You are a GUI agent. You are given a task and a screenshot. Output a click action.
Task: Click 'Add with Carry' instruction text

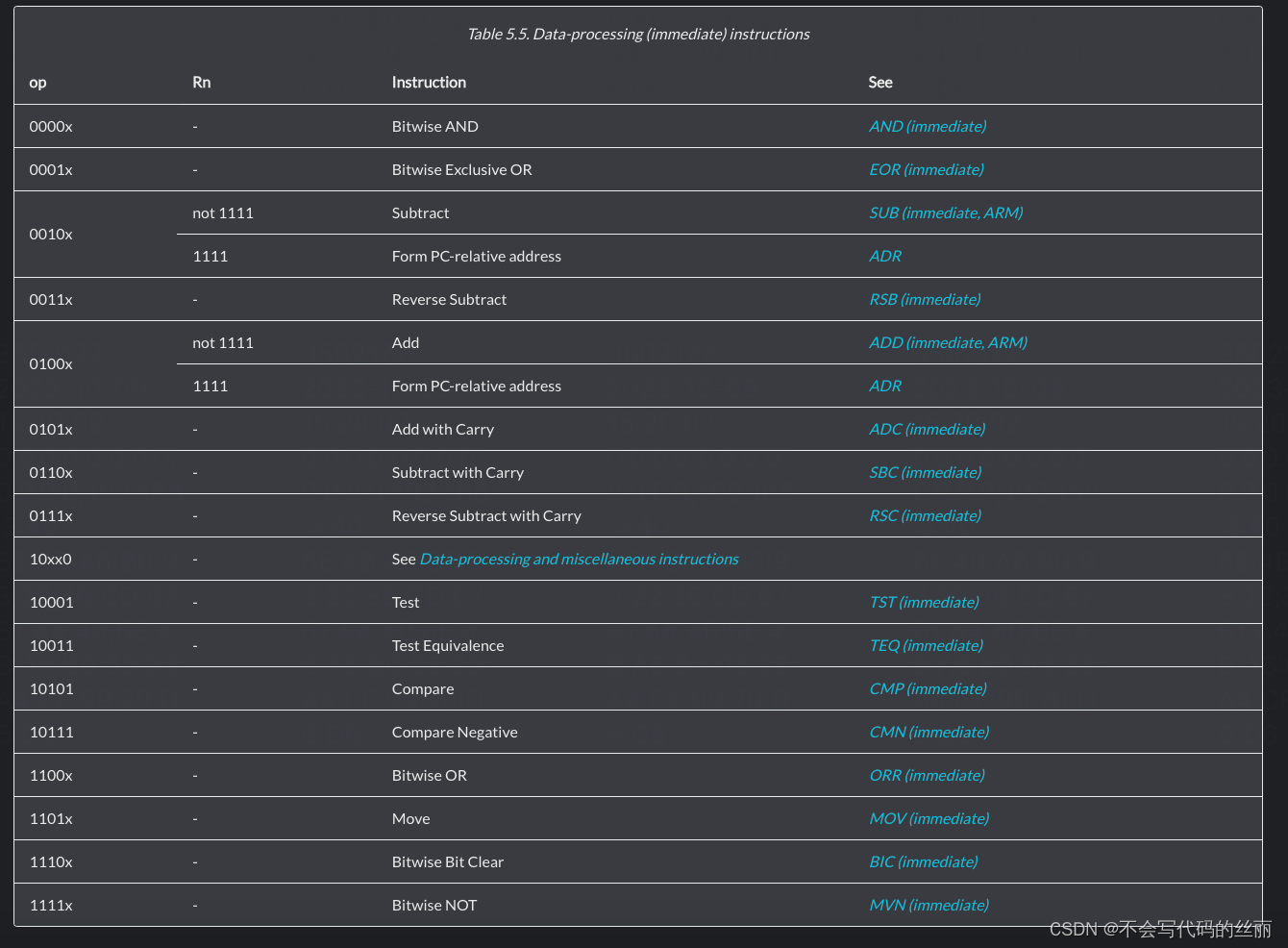443,429
